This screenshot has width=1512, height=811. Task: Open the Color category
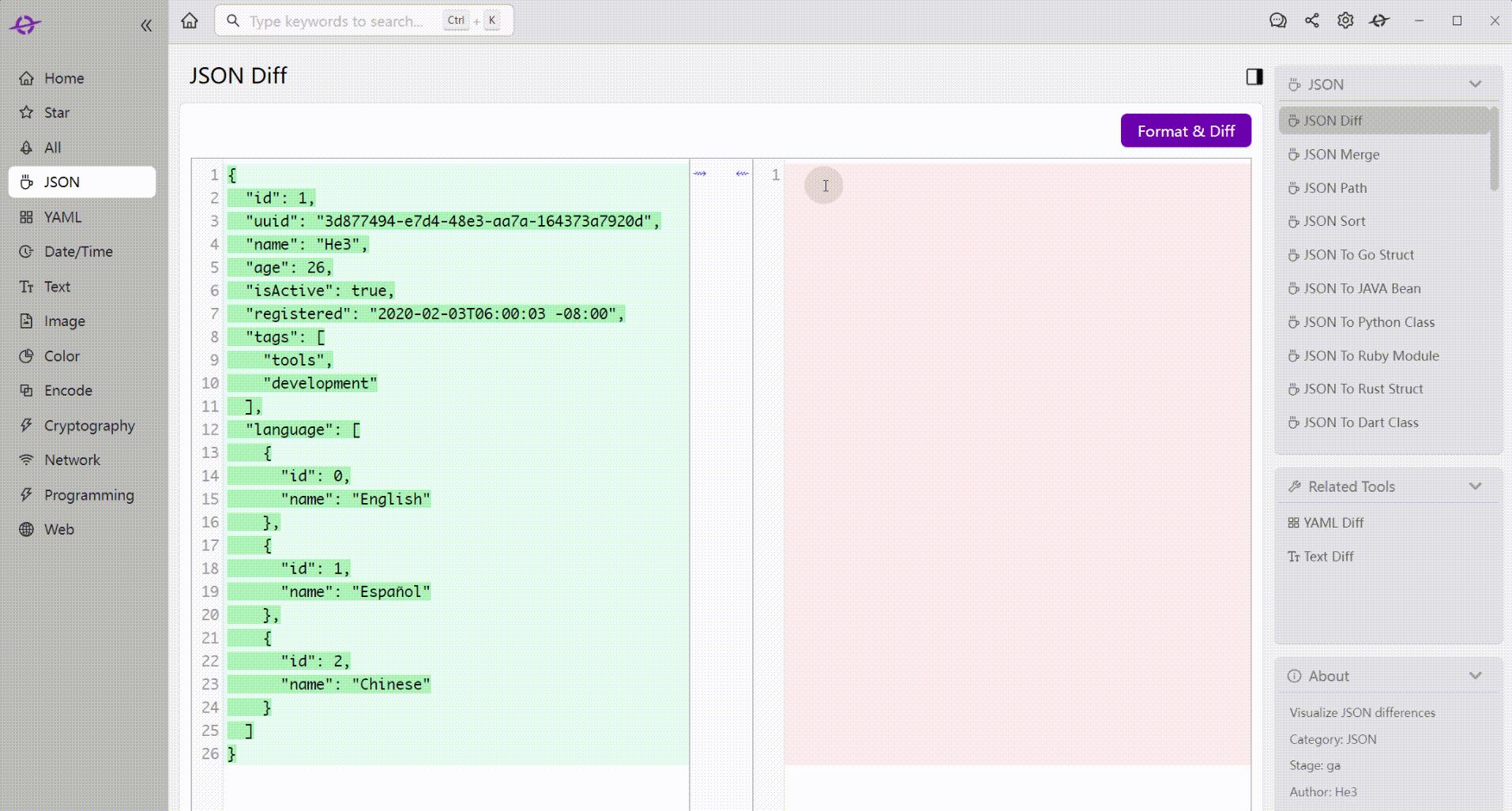(82, 356)
